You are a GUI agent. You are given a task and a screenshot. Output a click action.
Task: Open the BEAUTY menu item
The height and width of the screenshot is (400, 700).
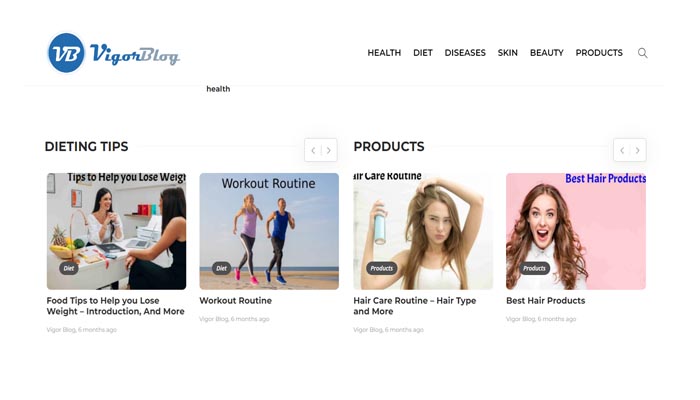pos(546,53)
